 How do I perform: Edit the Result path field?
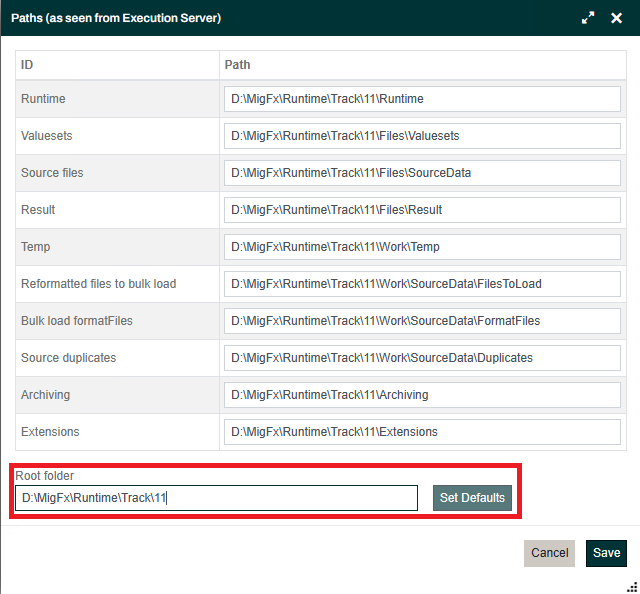422,210
